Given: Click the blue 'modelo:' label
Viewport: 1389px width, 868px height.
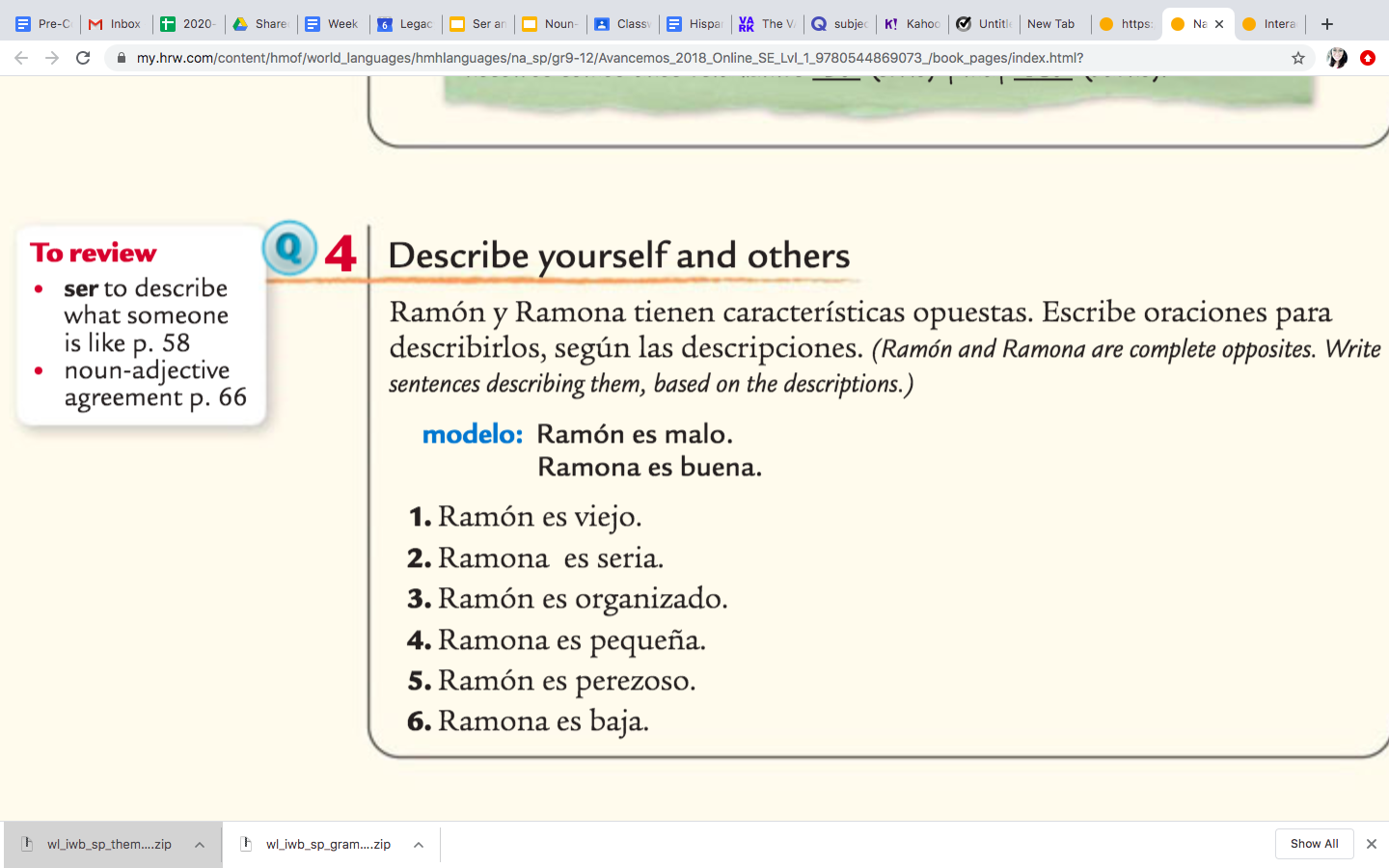Looking at the screenshot, I should [x=473, y=434].
